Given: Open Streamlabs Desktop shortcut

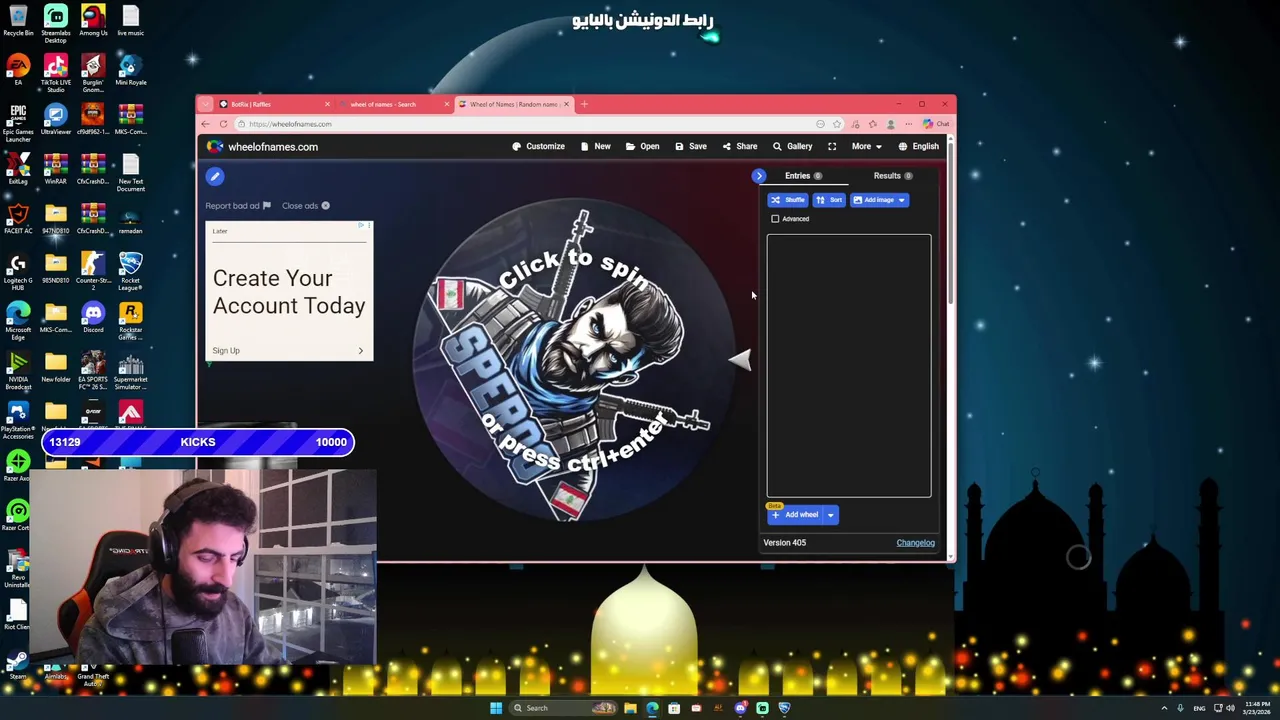Looking at the screenshot, I should pyautogui.click(x=55, y=25).
